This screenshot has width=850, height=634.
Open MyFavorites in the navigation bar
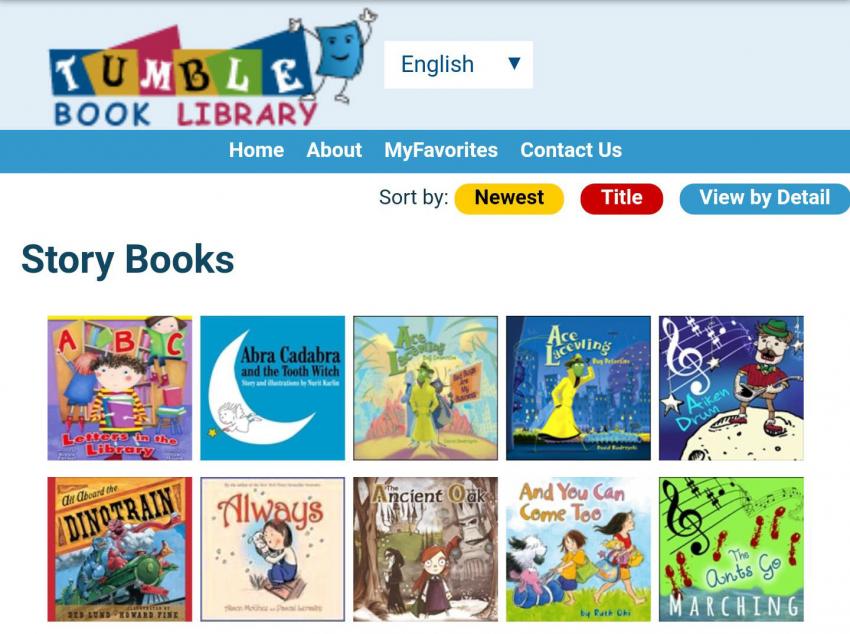(441, 150)
